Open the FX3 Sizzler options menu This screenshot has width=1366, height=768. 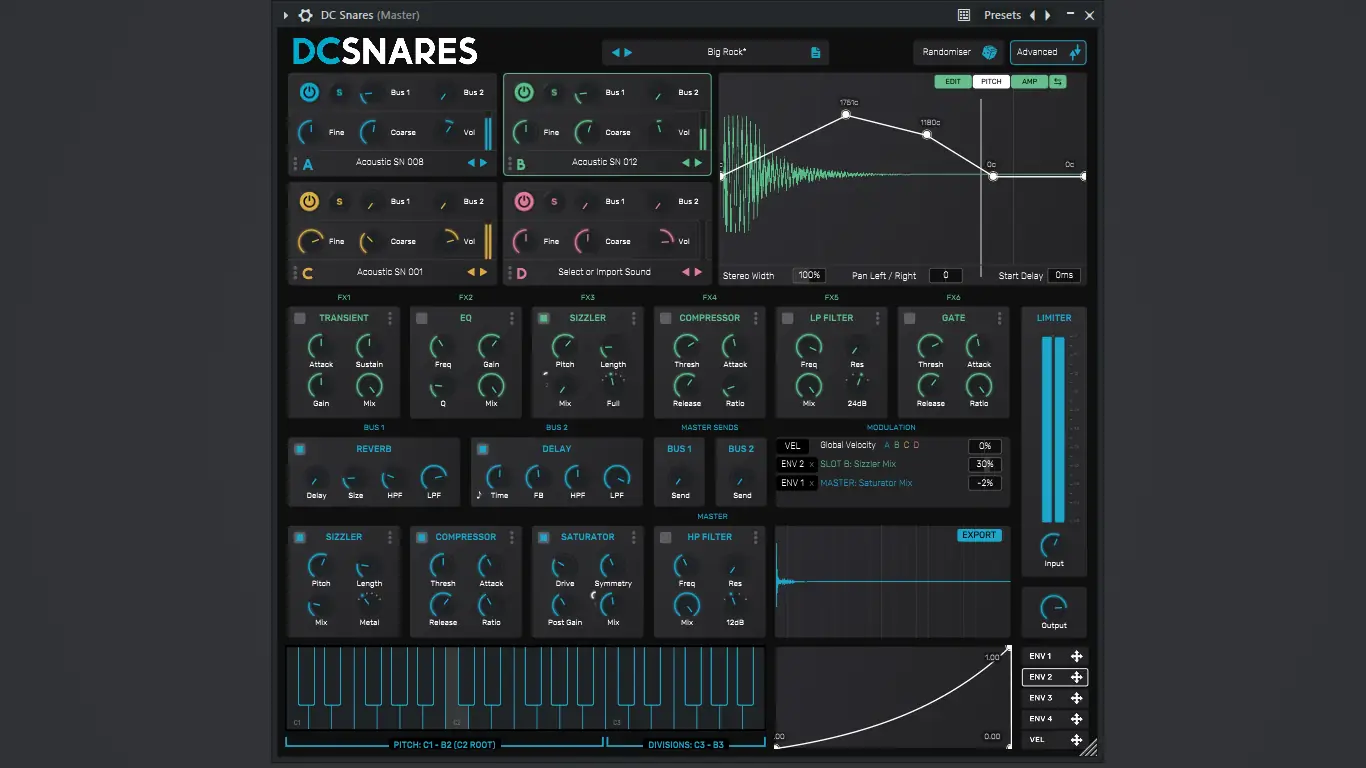click(x=634, y=318)
